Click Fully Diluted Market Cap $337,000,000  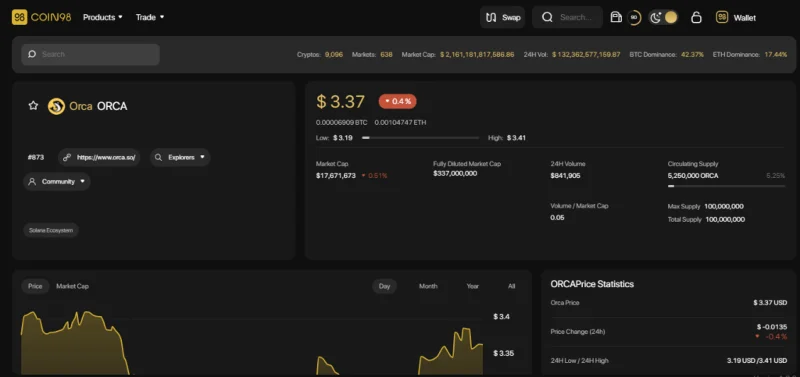[455, 173]
